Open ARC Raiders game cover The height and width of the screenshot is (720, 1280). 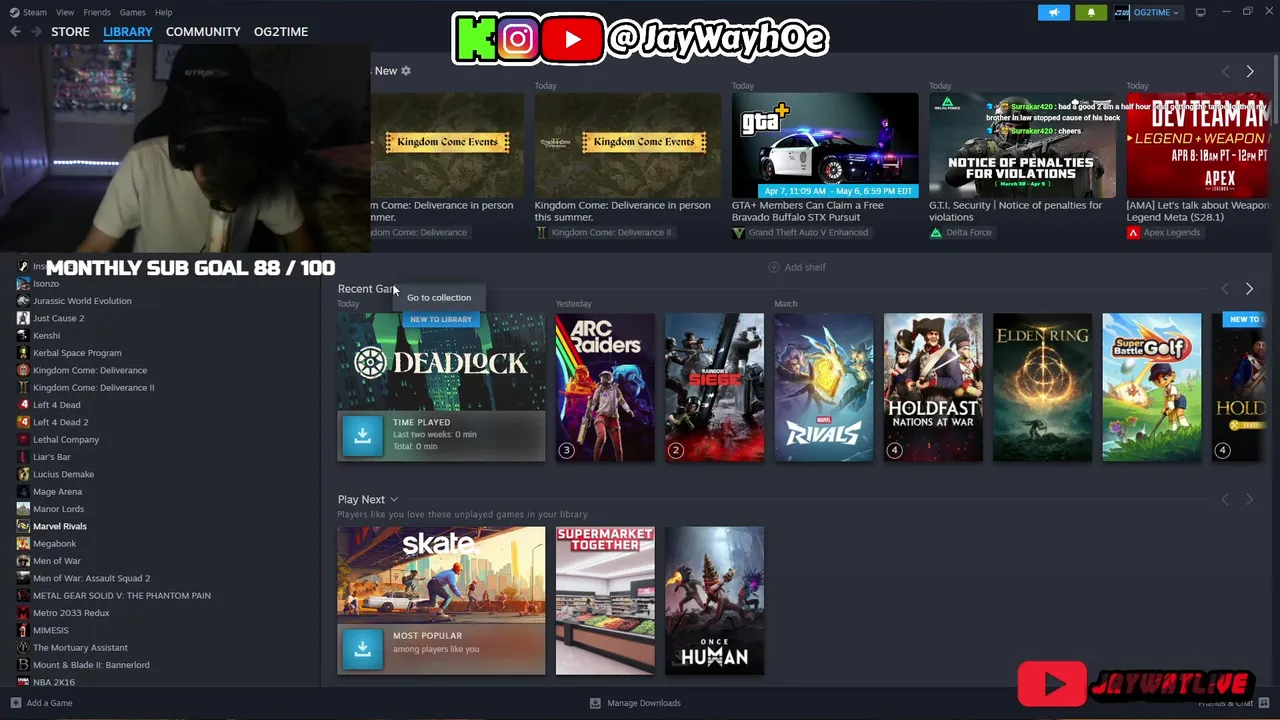coord(605,387)
